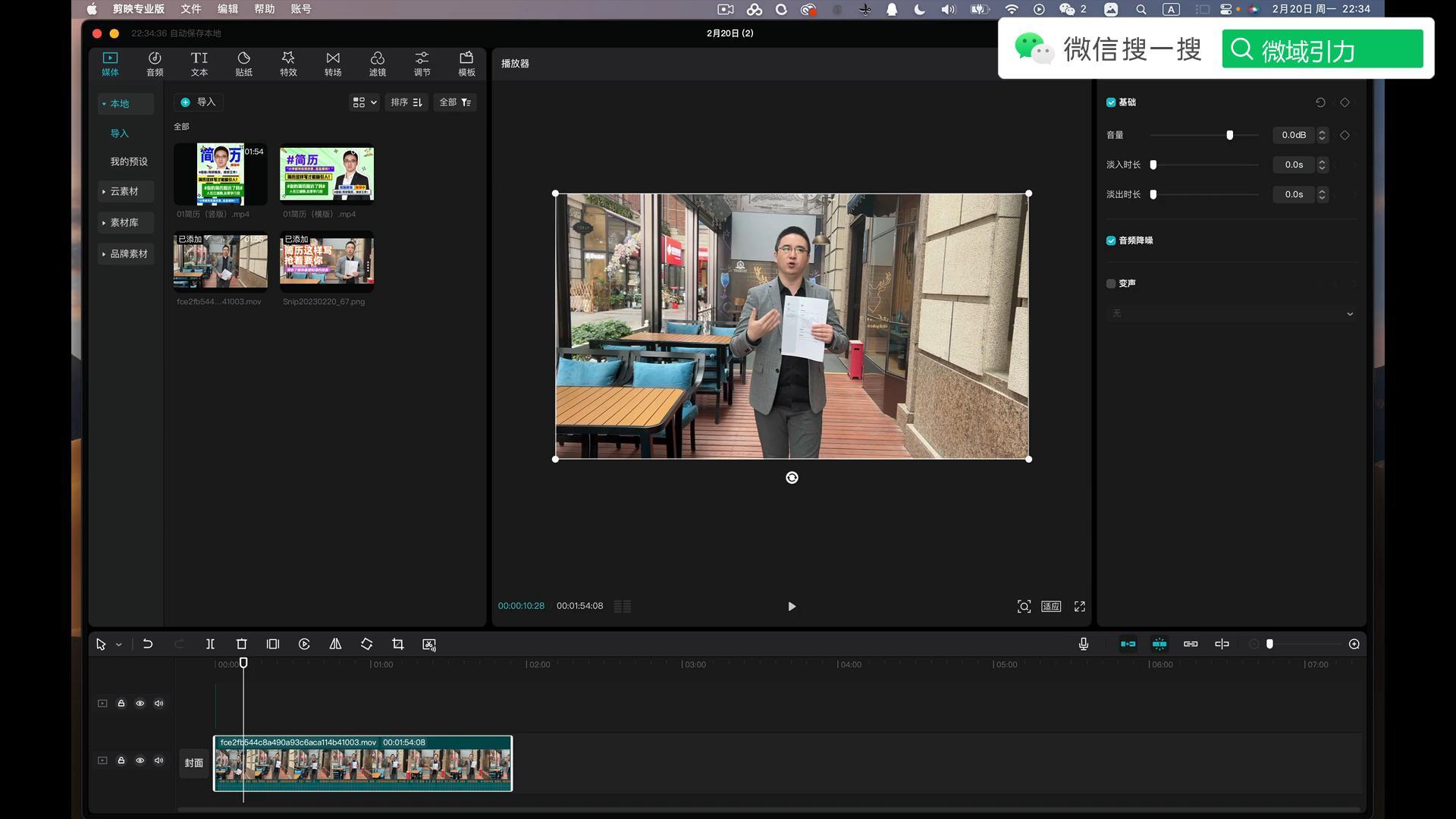Start voiceover recording with microphone
Screen dimensions: 1456x819
(x=1084, y=644)
